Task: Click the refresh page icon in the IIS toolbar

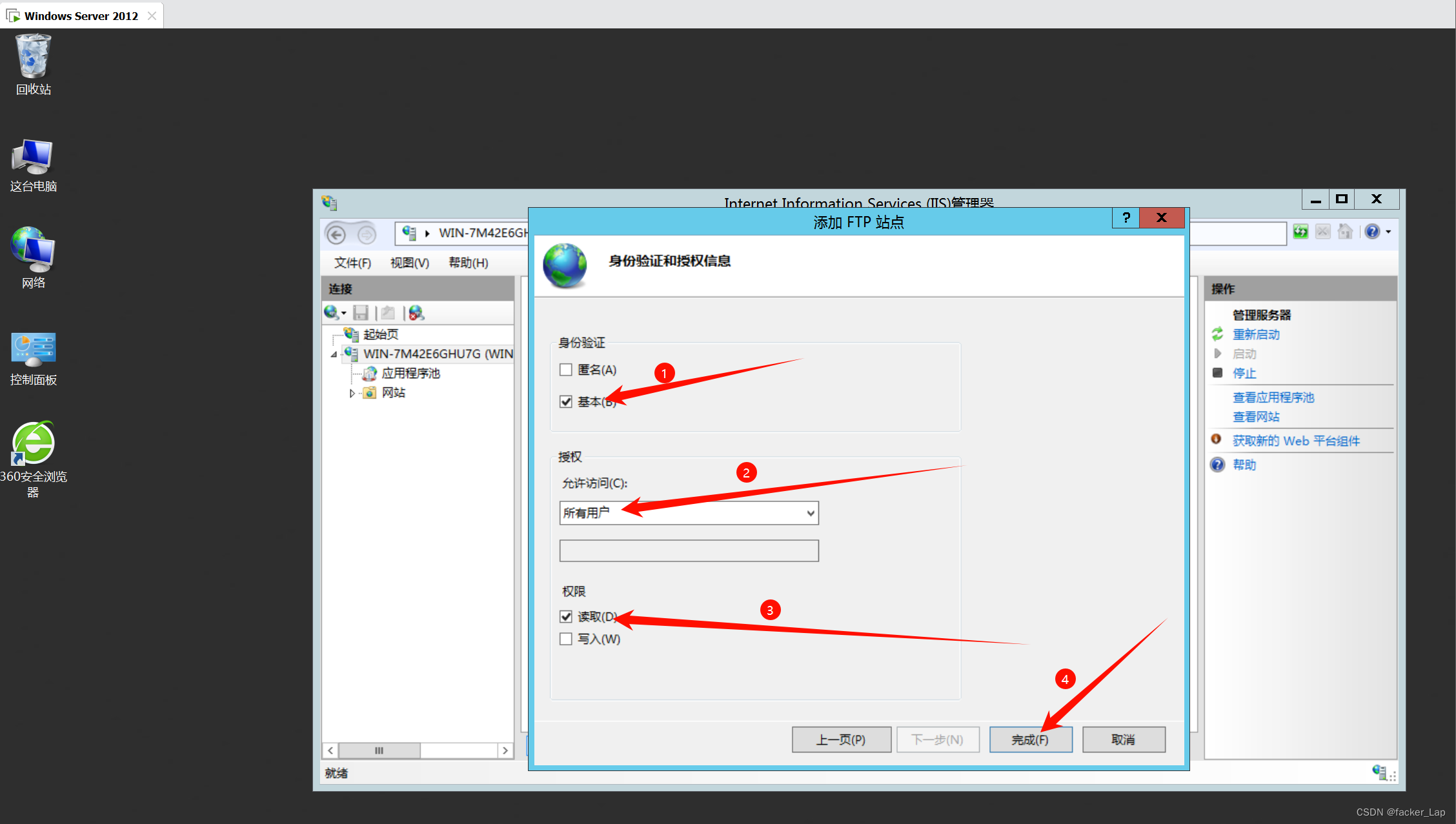Action: 1300,232
